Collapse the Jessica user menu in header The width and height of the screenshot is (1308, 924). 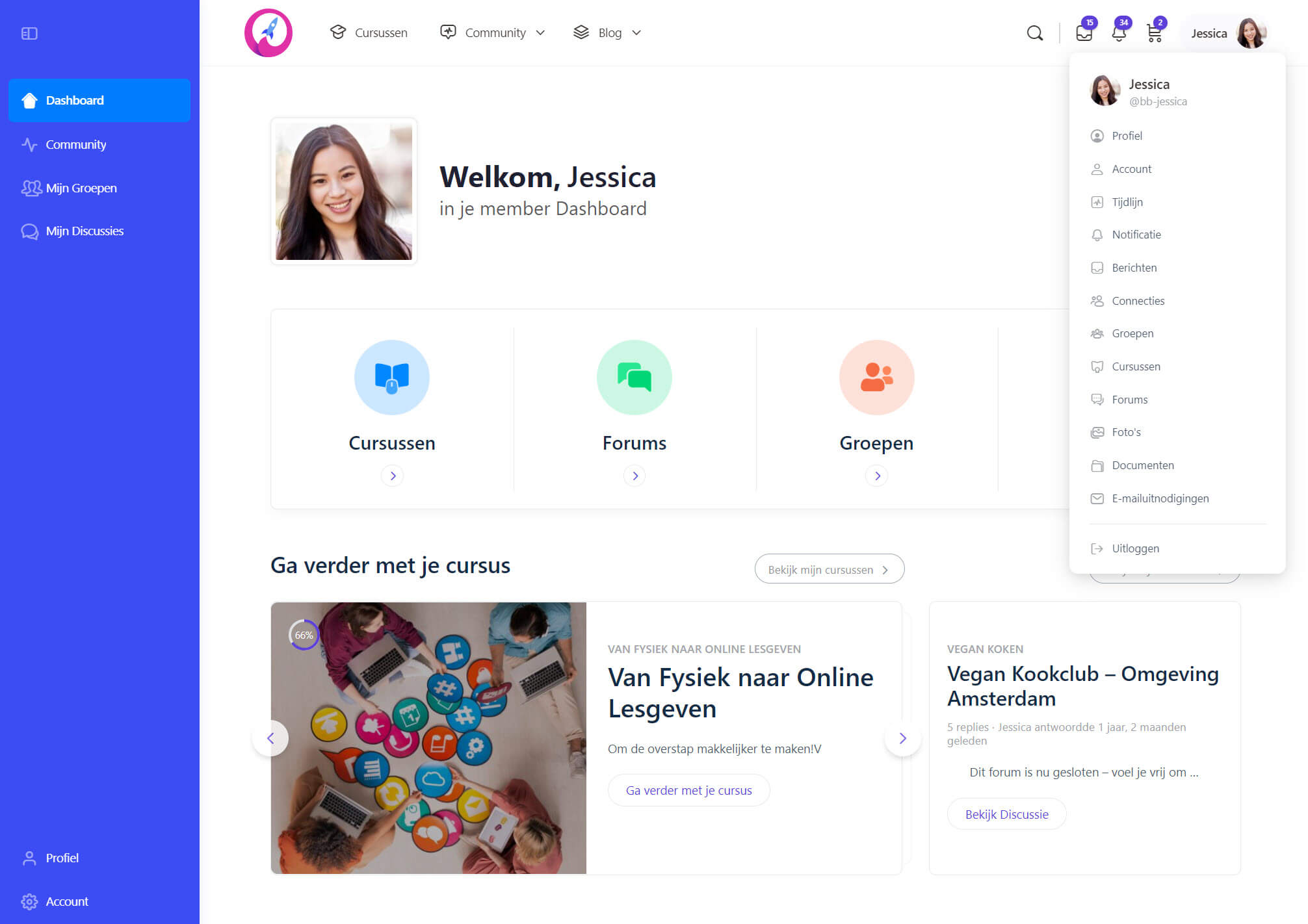[1228, 33]
